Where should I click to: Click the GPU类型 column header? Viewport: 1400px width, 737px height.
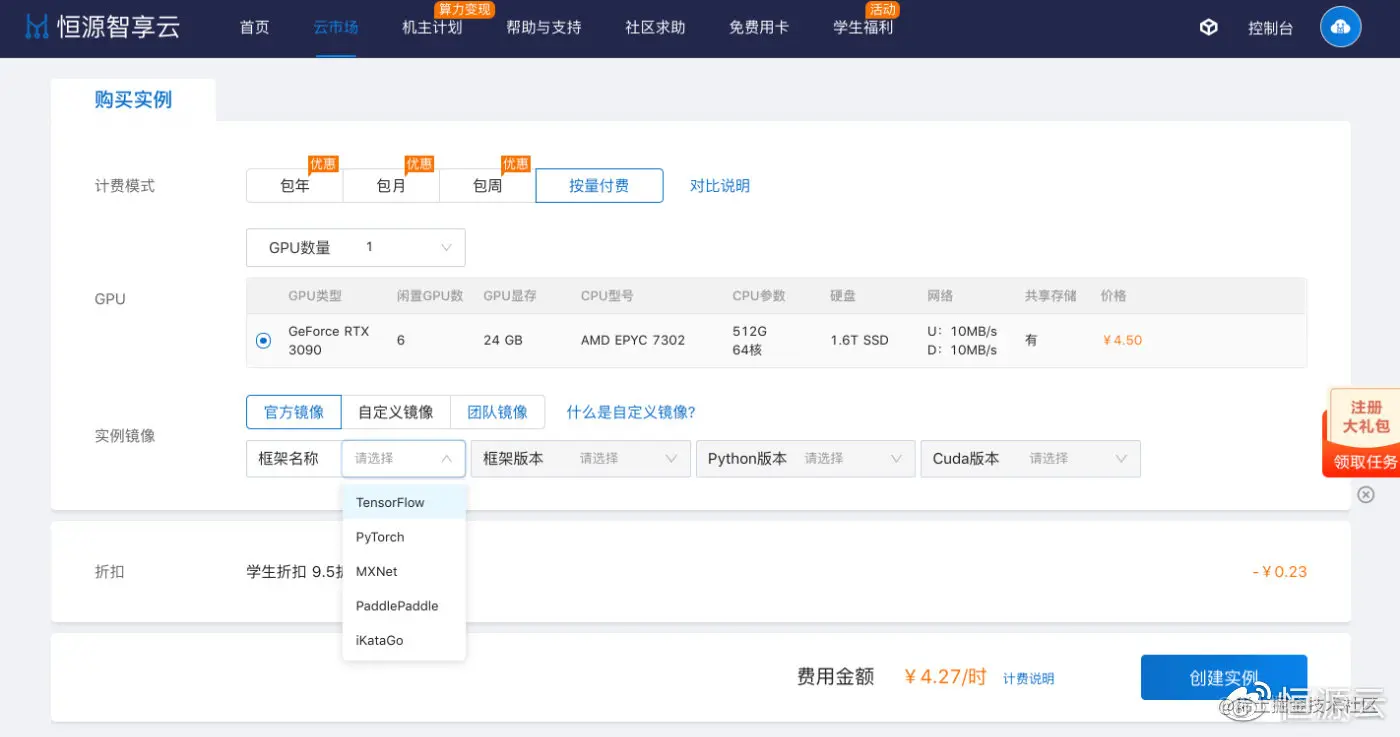315,296
